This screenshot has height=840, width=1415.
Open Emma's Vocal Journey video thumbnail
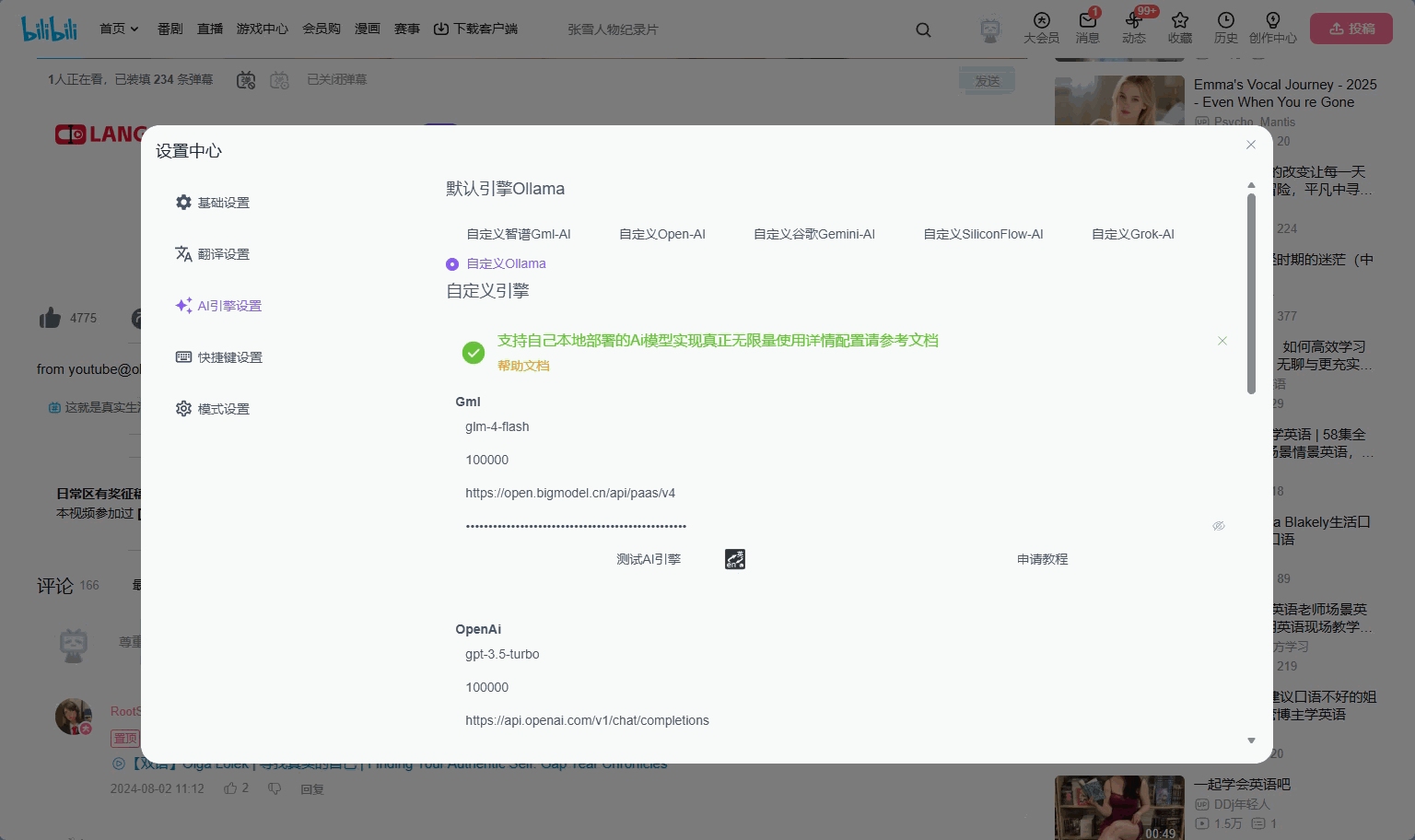pyautogui.click(x=1119, y=100)
